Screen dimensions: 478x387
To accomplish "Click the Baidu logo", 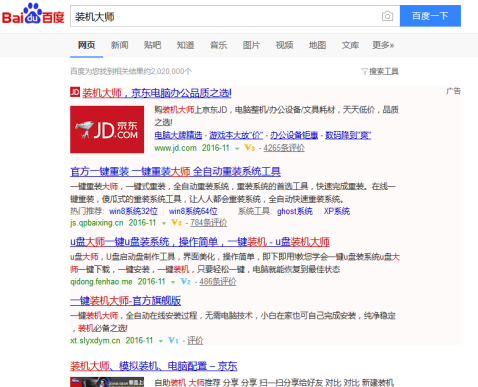I will pyautogui.click(x=33, y=14).
